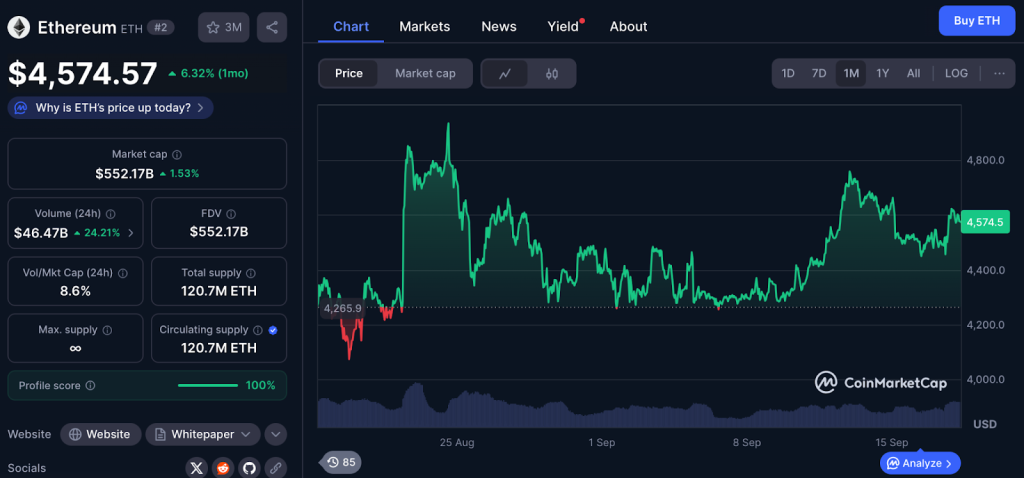Click the chain link social icon
Image resolution: width=1024 pixels, height=478 pixels.
click(x=274, y=467)
